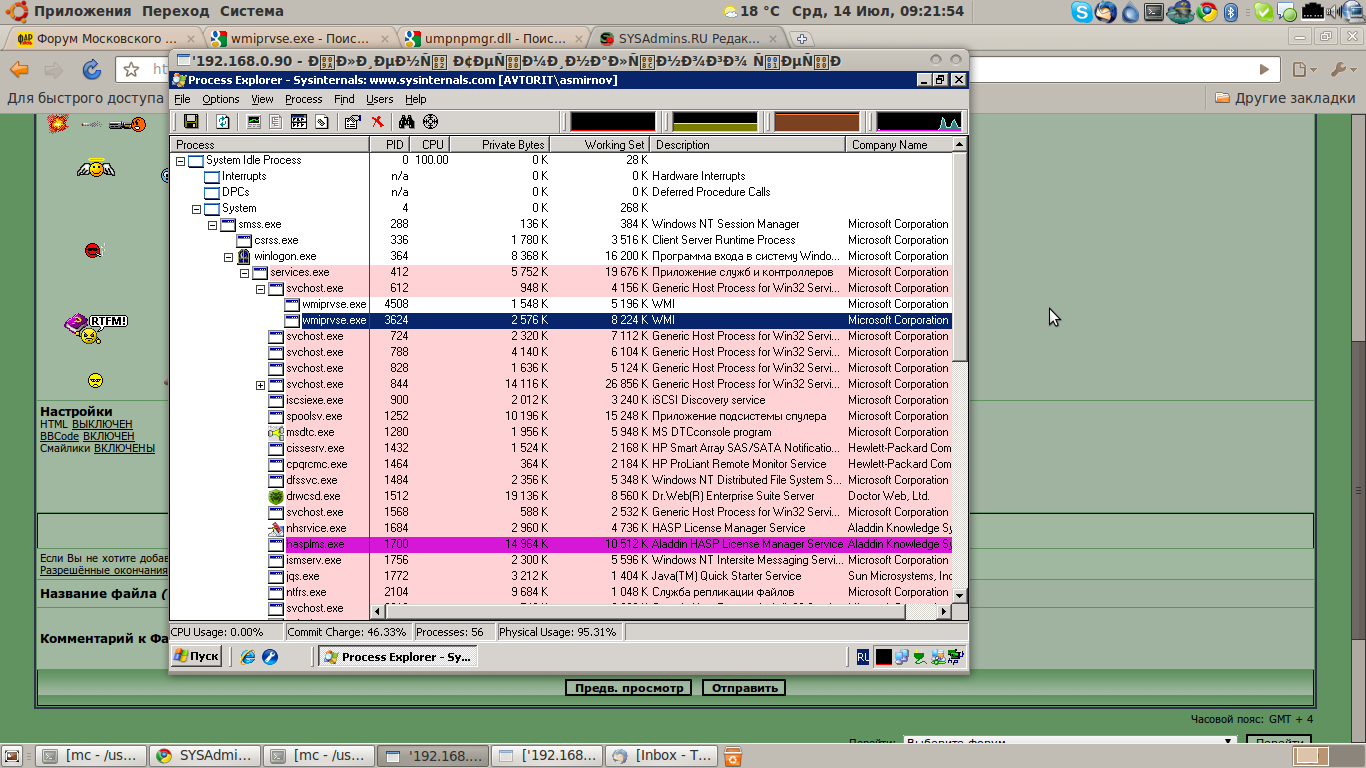
Task: Switch to the umpnpmgr.dll browser tab
Action: (x=492, y=38)
